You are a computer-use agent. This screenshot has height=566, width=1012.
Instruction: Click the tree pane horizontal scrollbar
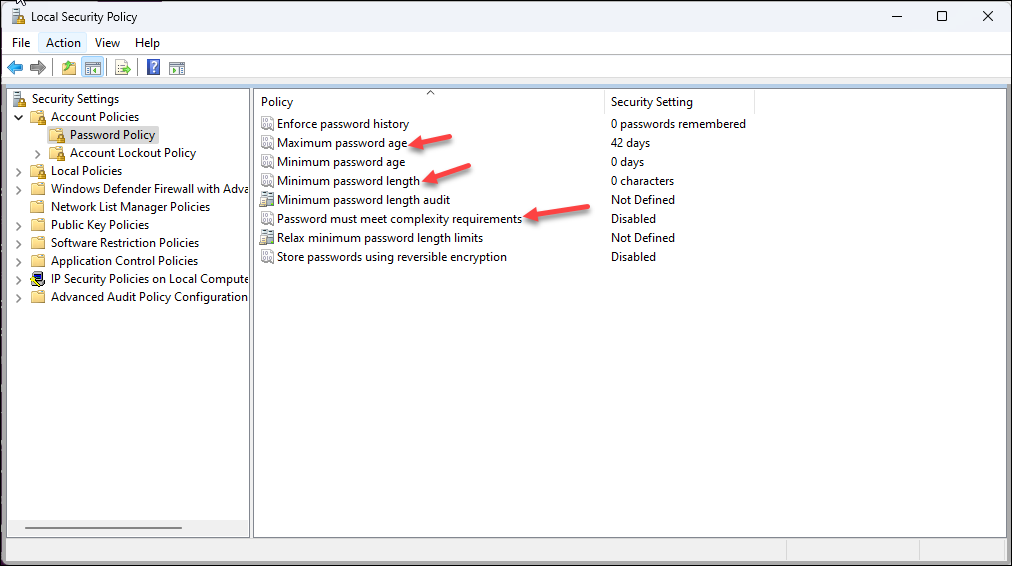coord(103,528)
